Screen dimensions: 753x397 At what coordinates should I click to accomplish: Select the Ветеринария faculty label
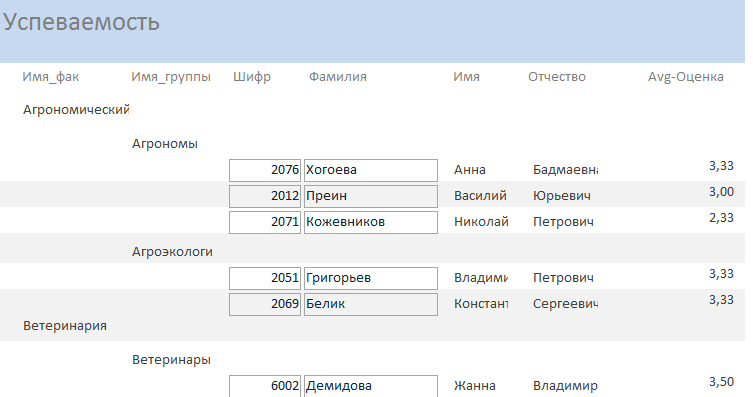65,325
